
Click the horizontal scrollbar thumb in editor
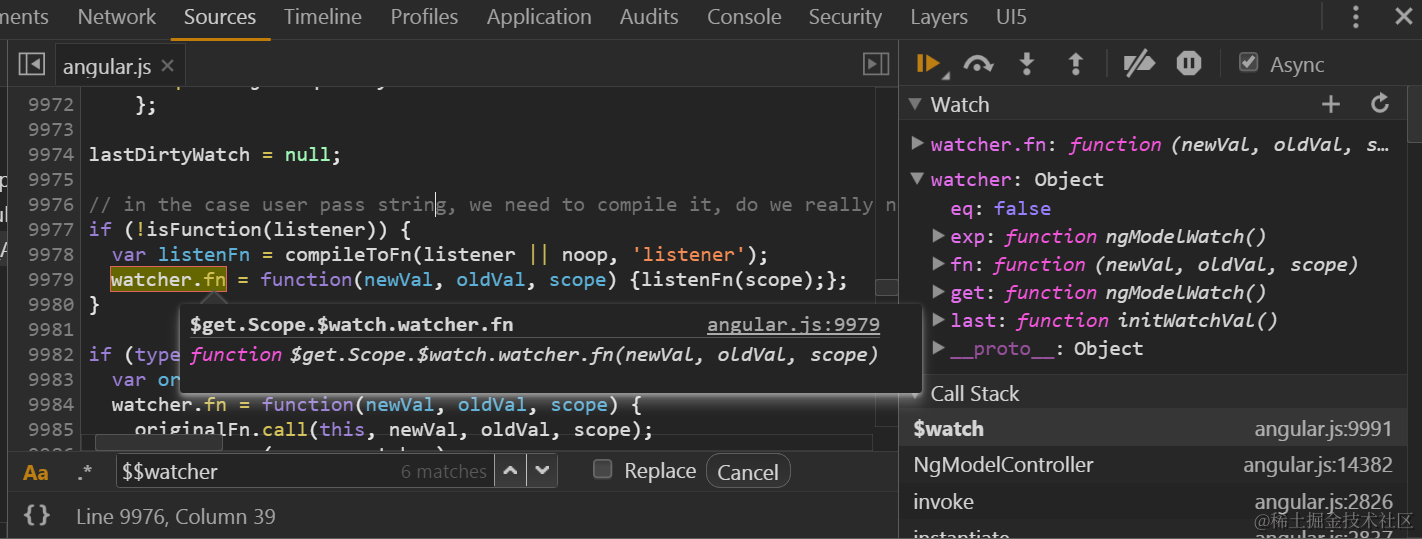point(158,442)
